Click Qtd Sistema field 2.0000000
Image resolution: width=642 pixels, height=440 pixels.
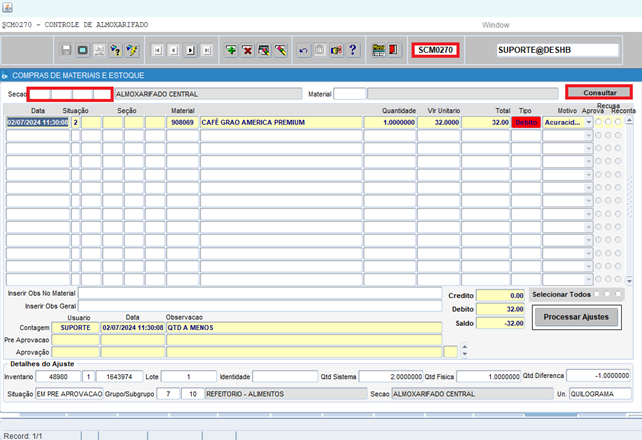click(391, 376)
